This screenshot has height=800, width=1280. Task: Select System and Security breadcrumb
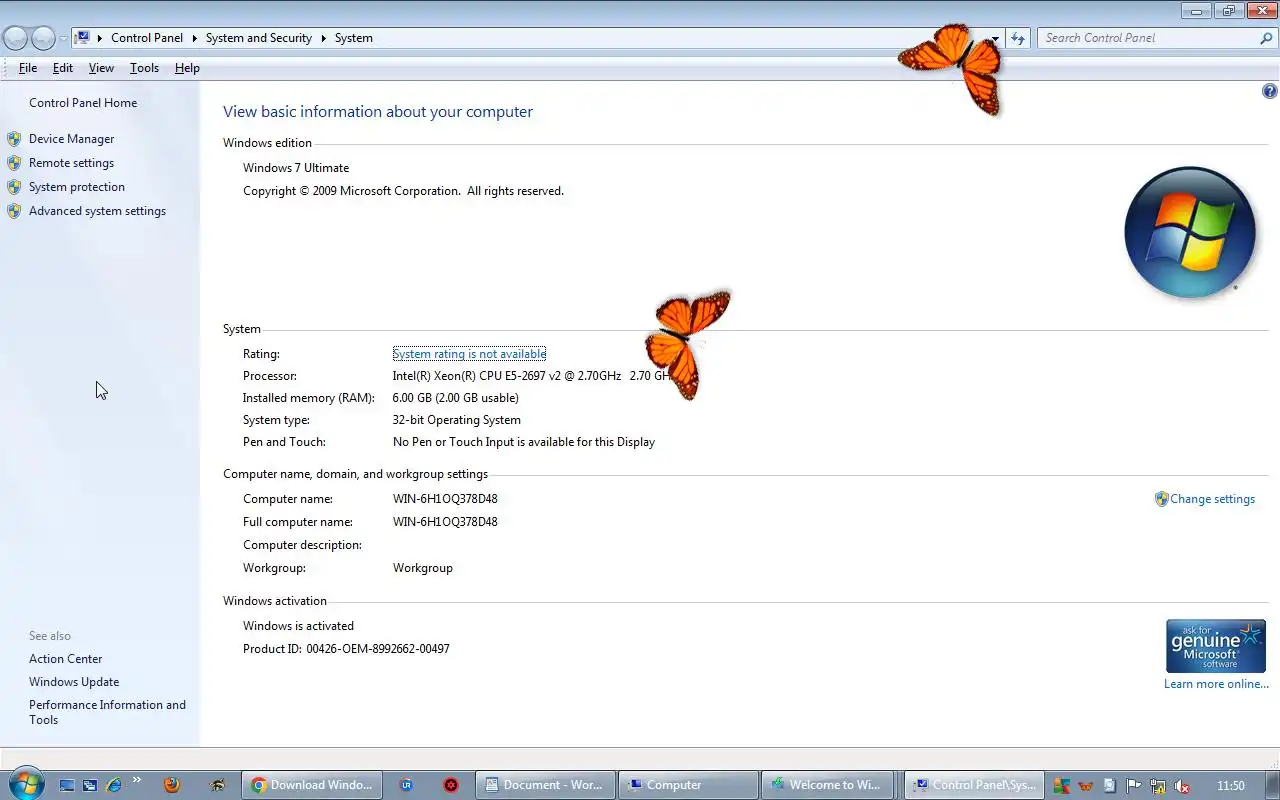(259, 38)
